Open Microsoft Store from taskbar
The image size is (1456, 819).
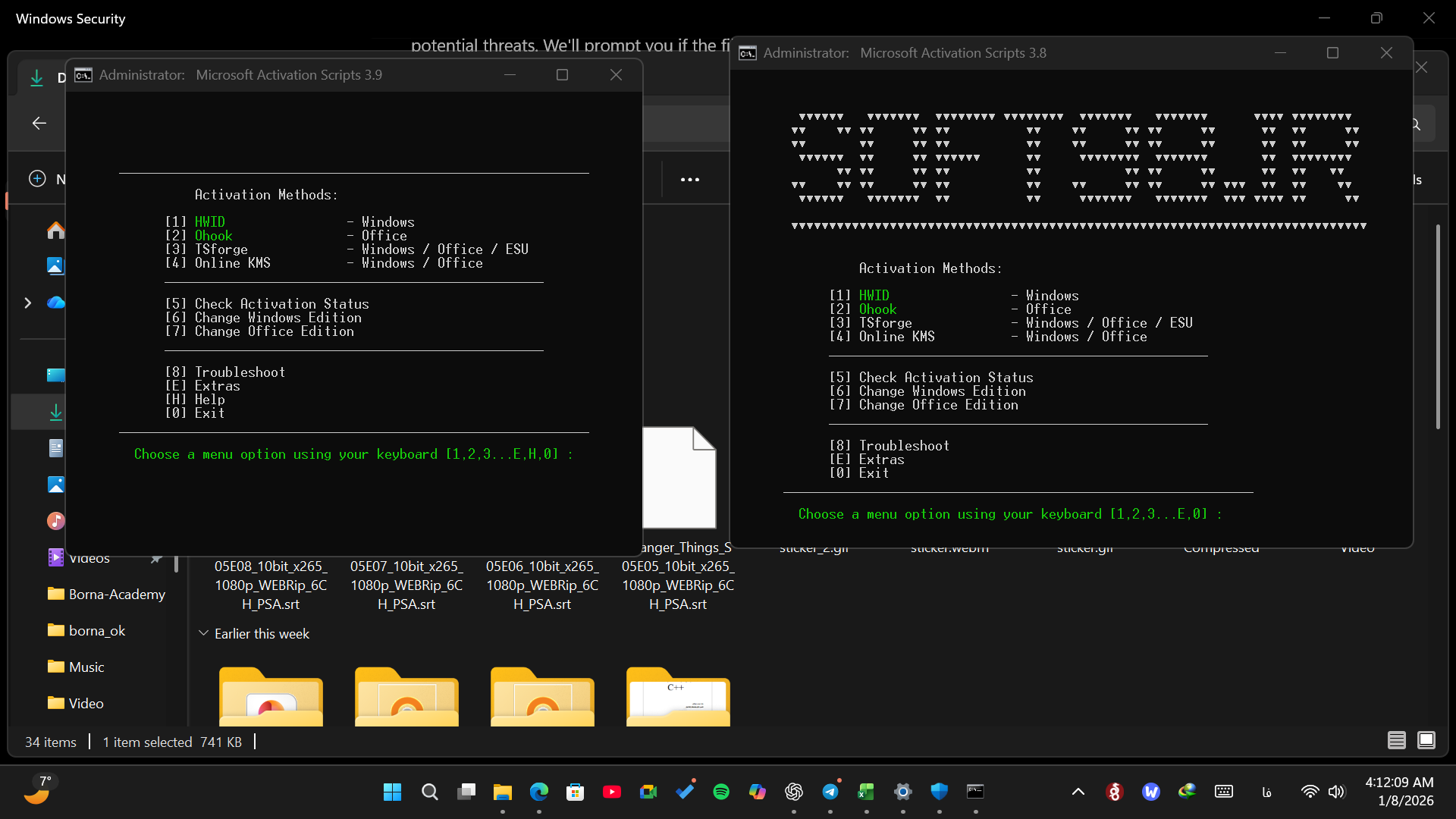(575, 792)
